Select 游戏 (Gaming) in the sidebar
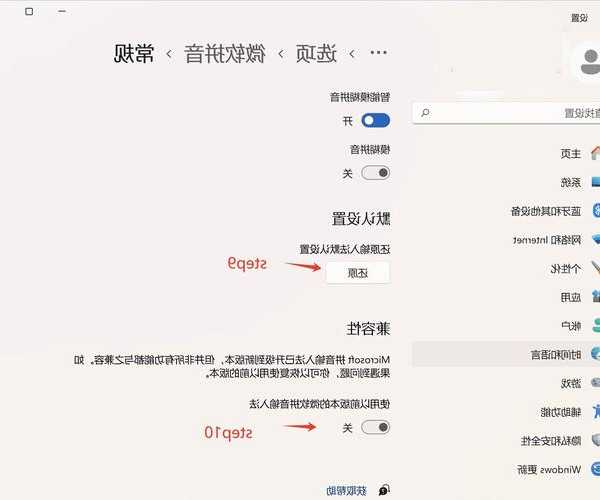Viewport: 600px width, 500px height. click(x=569, y=383)
